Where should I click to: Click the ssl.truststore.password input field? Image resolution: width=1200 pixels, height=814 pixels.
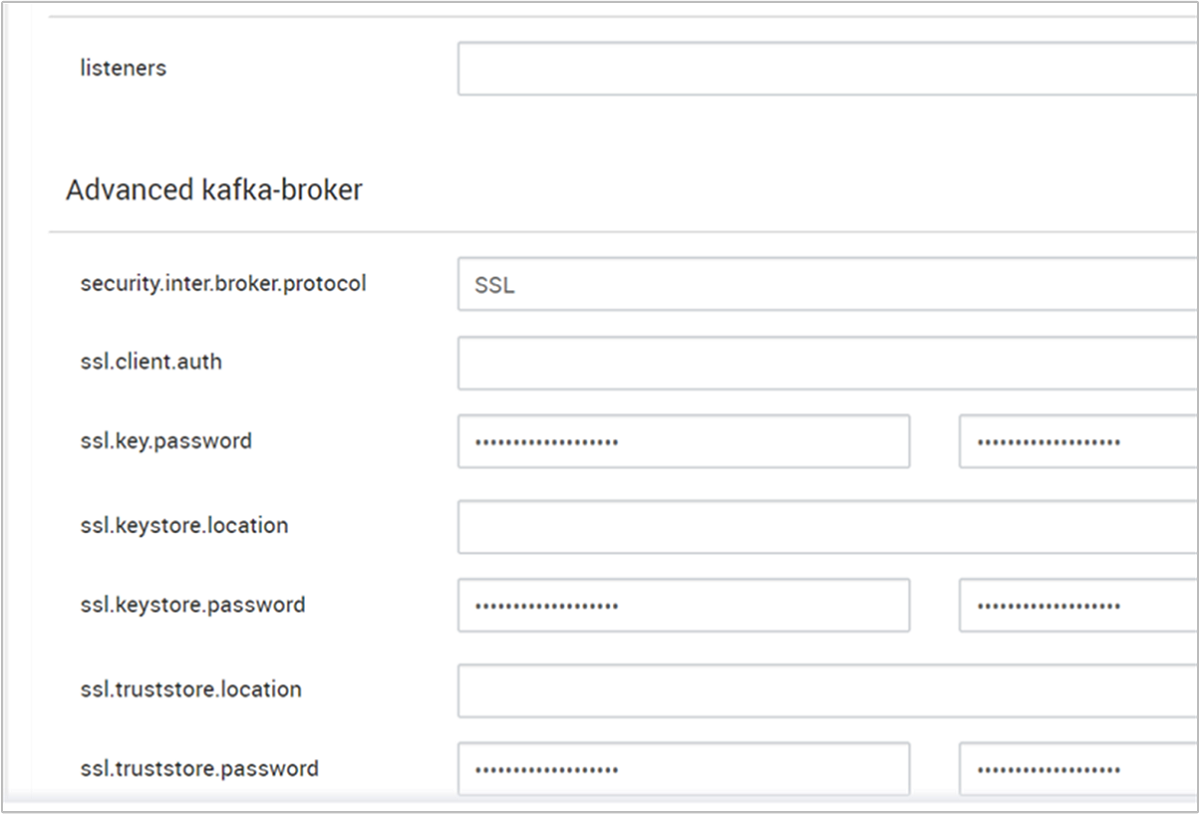pyautogui.click(x=683, y=768)
